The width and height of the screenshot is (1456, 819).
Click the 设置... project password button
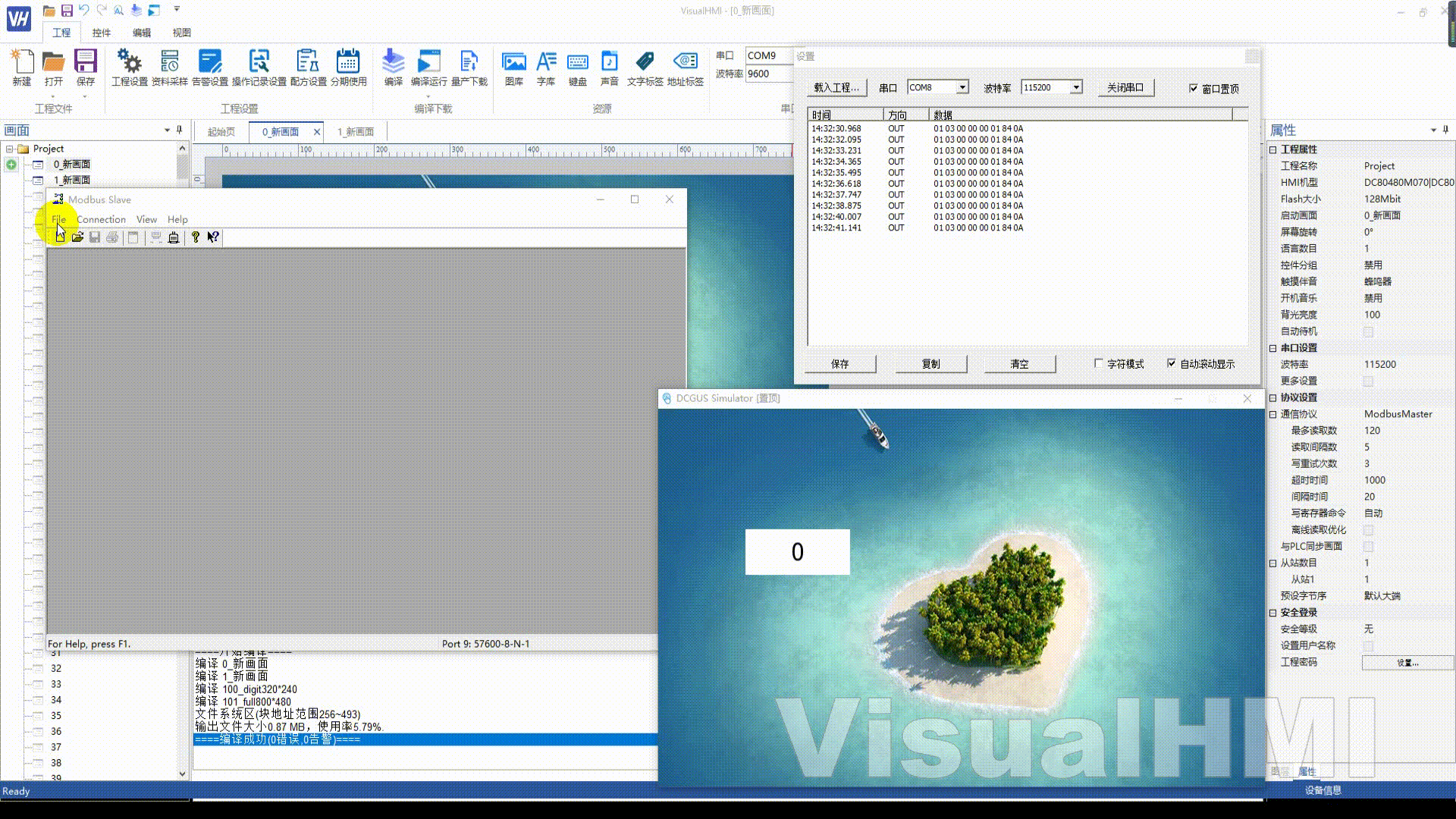(1407, 663)
